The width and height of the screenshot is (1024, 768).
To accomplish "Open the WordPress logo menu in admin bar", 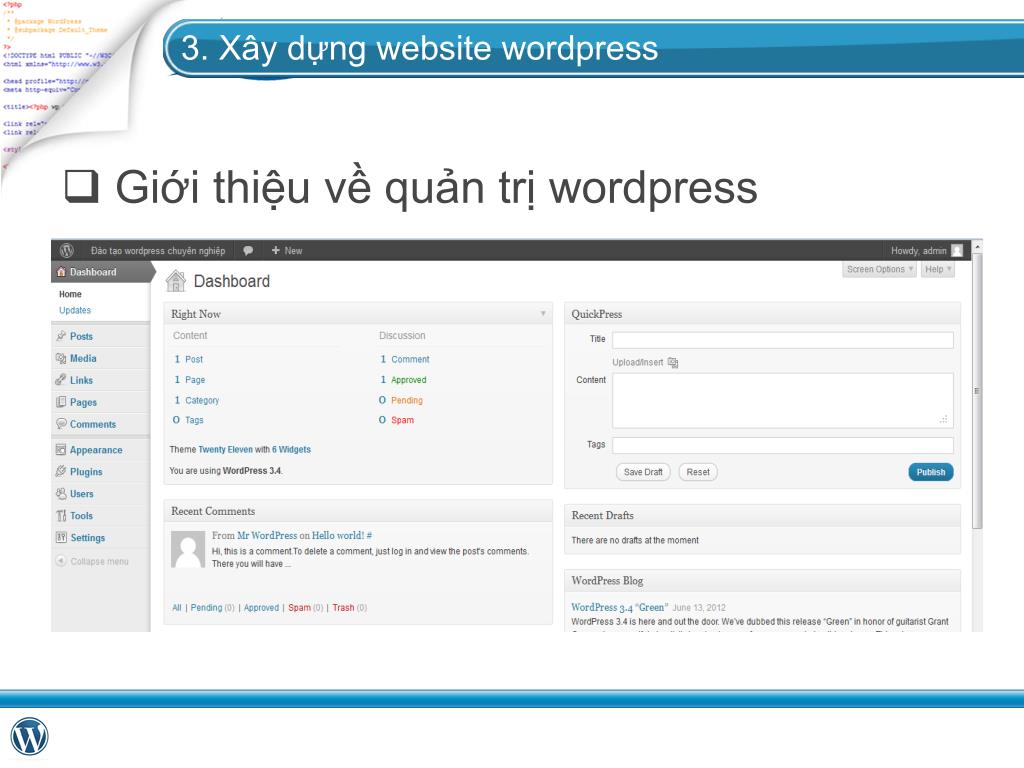I will click(66, 251).
